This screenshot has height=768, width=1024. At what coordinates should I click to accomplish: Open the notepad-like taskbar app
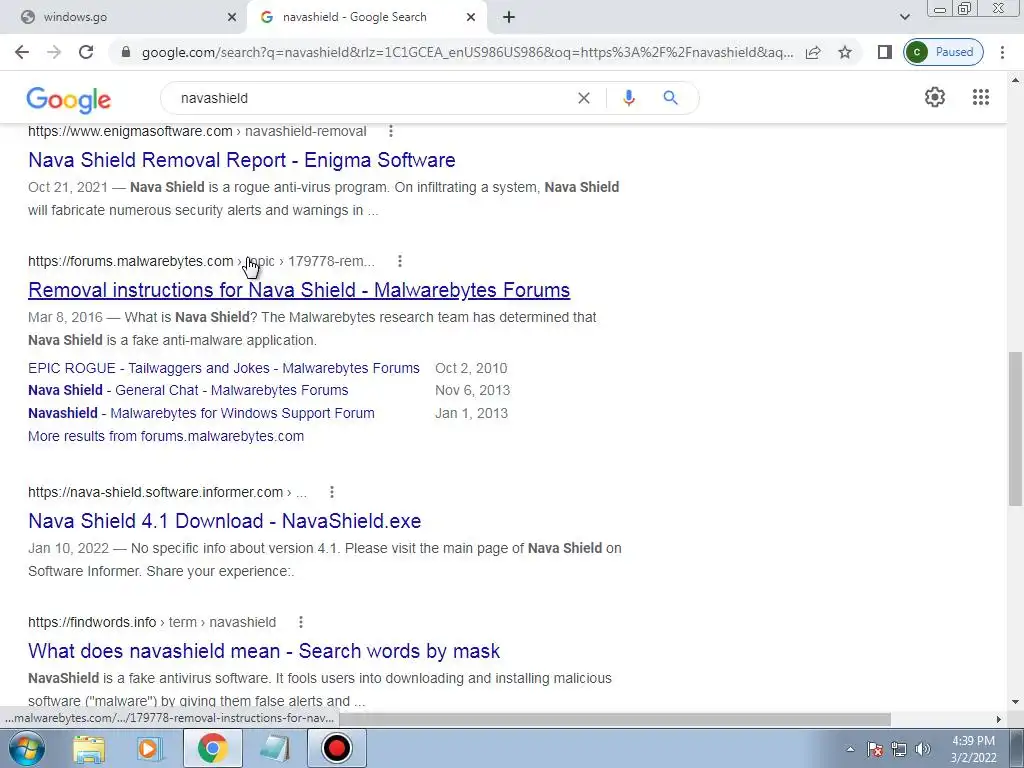point(274,748)
